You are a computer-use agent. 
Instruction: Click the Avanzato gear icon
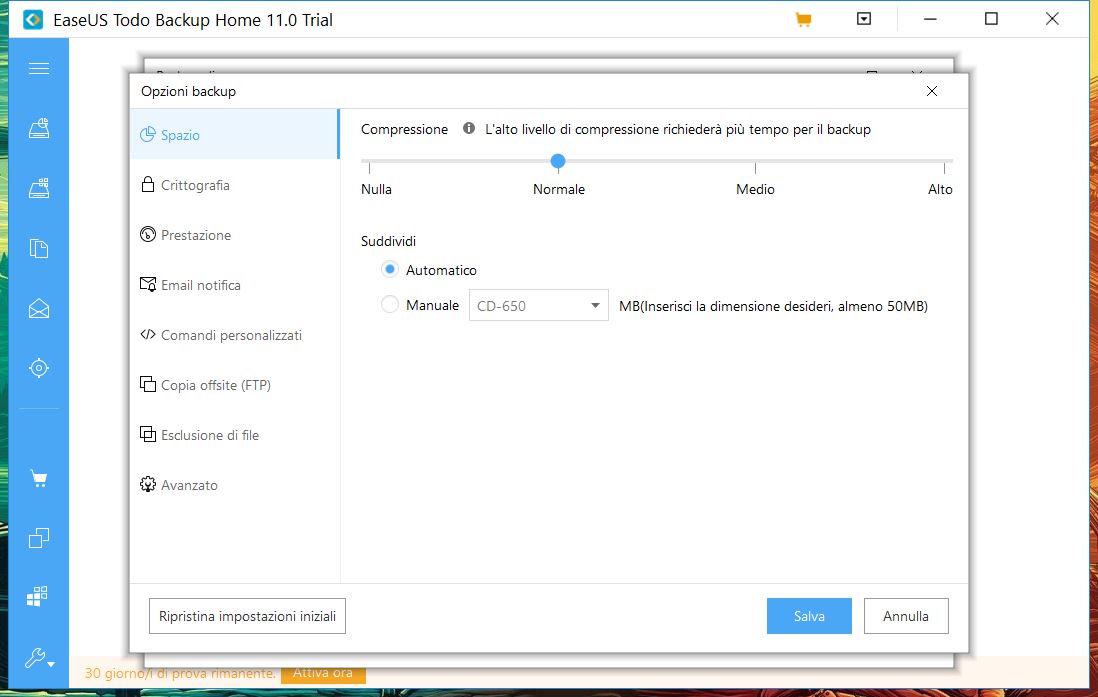point(147,484)
